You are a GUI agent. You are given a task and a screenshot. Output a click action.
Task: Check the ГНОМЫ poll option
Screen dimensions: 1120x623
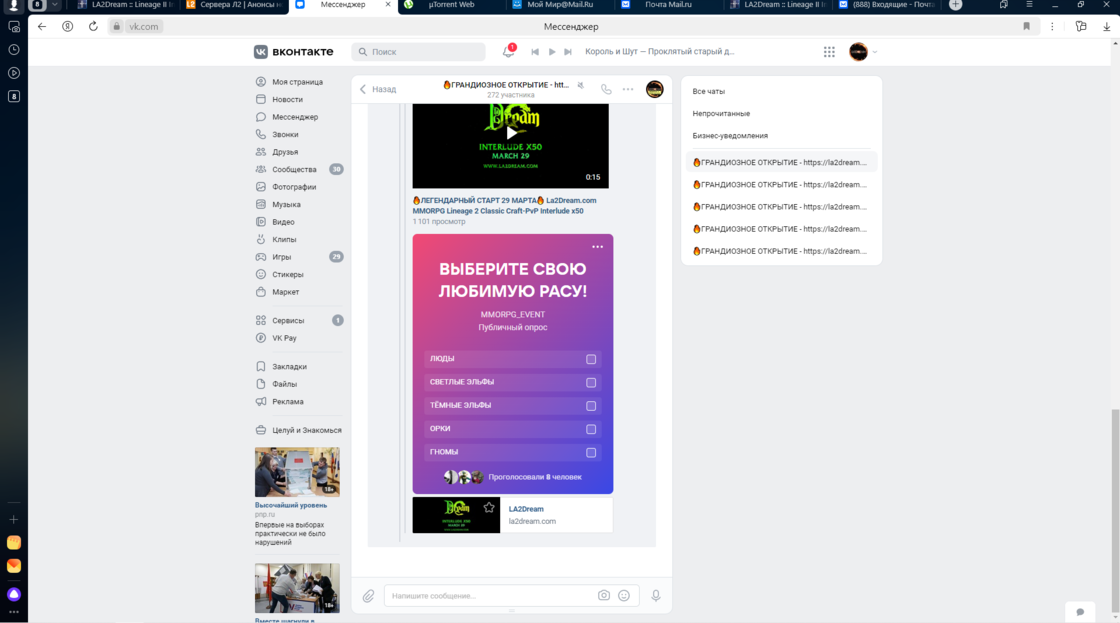(591, 453)
